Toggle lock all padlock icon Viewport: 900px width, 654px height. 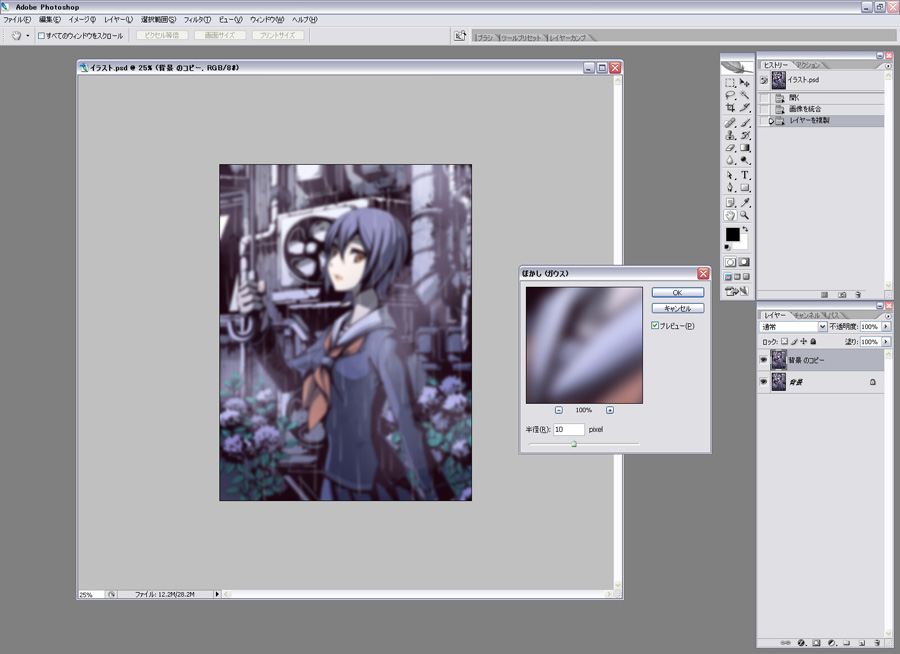point(813,341)
